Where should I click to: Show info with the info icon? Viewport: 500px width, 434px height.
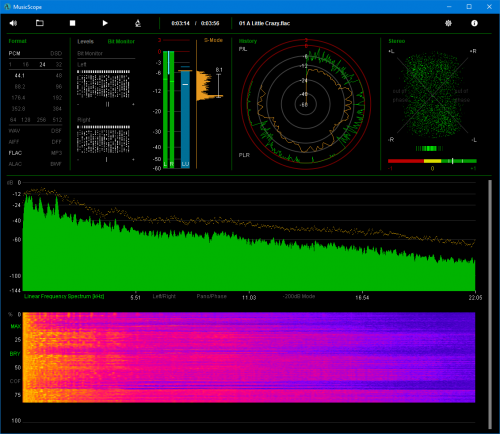click(x=474, y=23)
